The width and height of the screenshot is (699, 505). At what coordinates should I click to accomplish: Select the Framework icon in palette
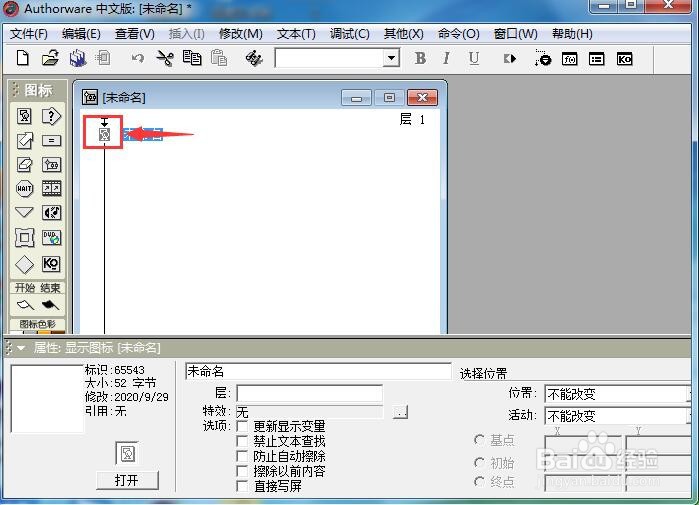[x=25, y=238]
